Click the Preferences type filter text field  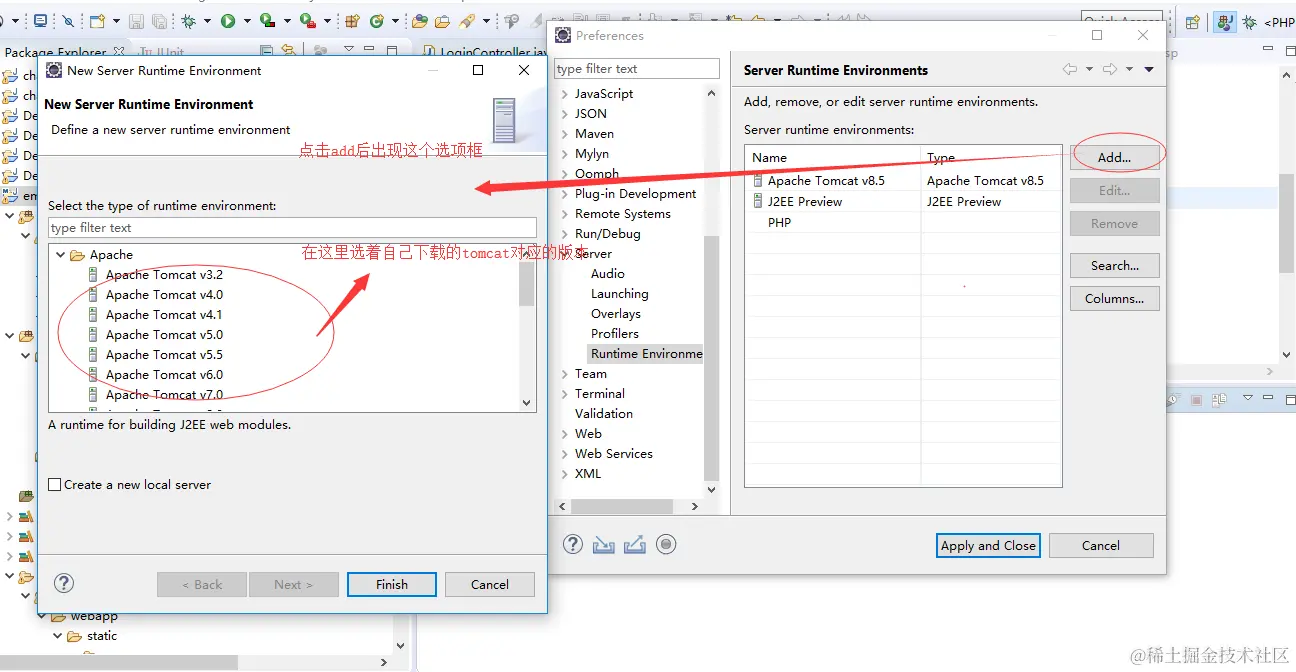(636, 69)
